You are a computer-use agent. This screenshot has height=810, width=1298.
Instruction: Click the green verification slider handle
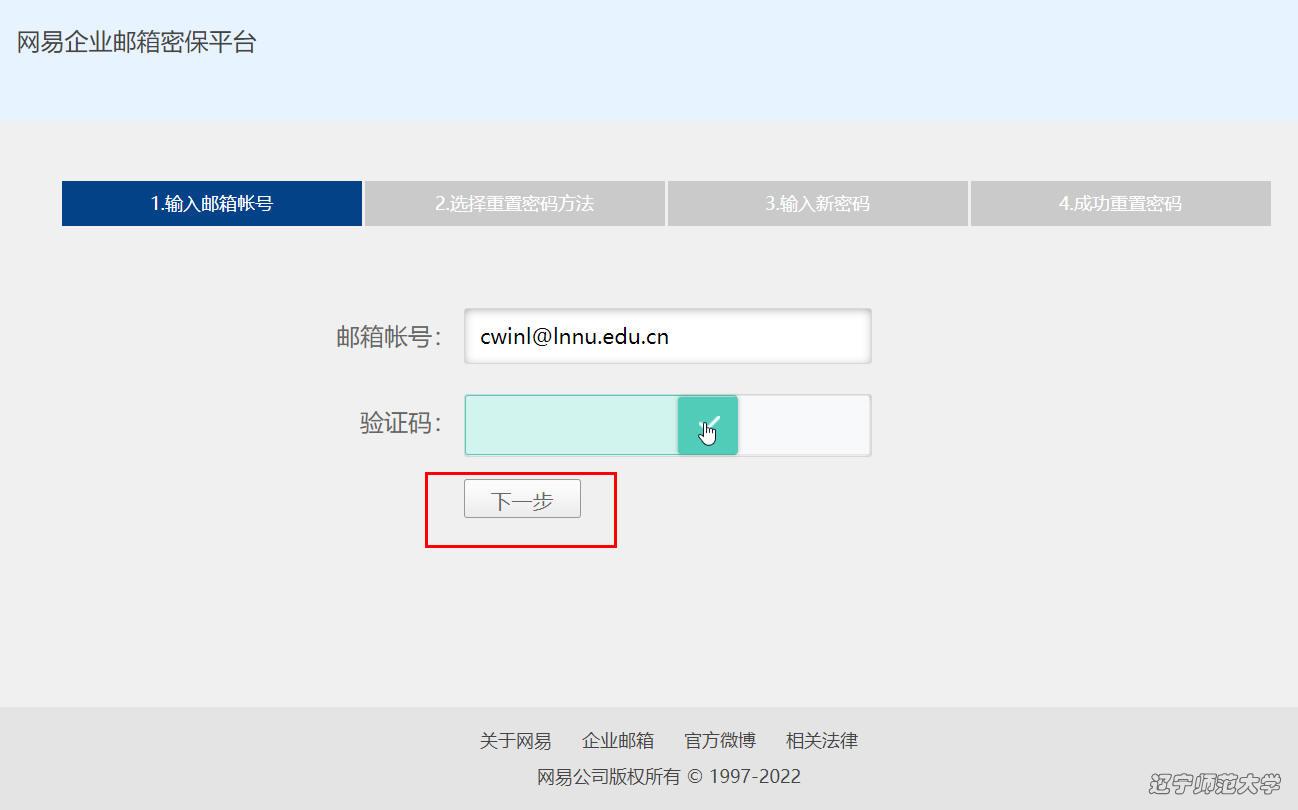[x=708, y=425]
